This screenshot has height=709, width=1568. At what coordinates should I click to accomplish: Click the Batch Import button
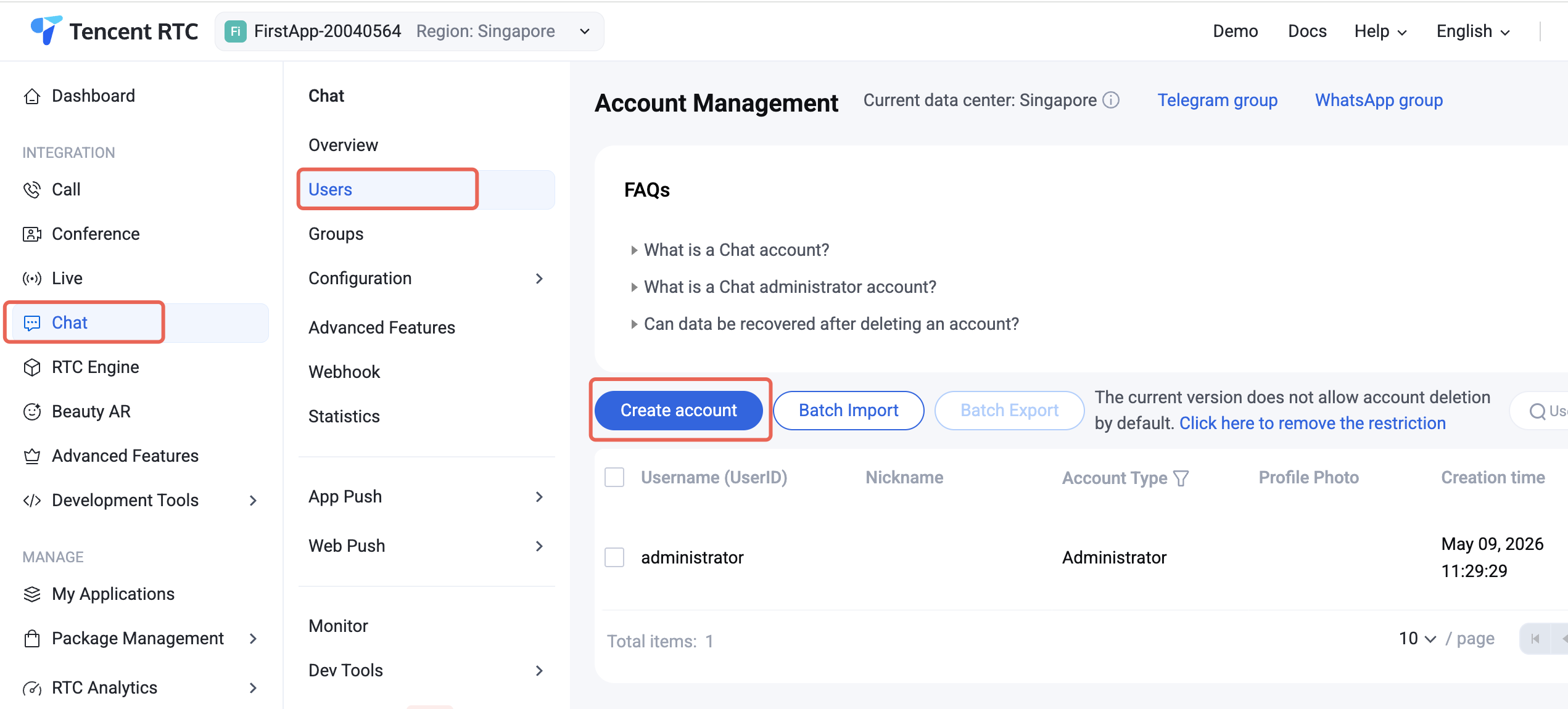tap(848, 411)
